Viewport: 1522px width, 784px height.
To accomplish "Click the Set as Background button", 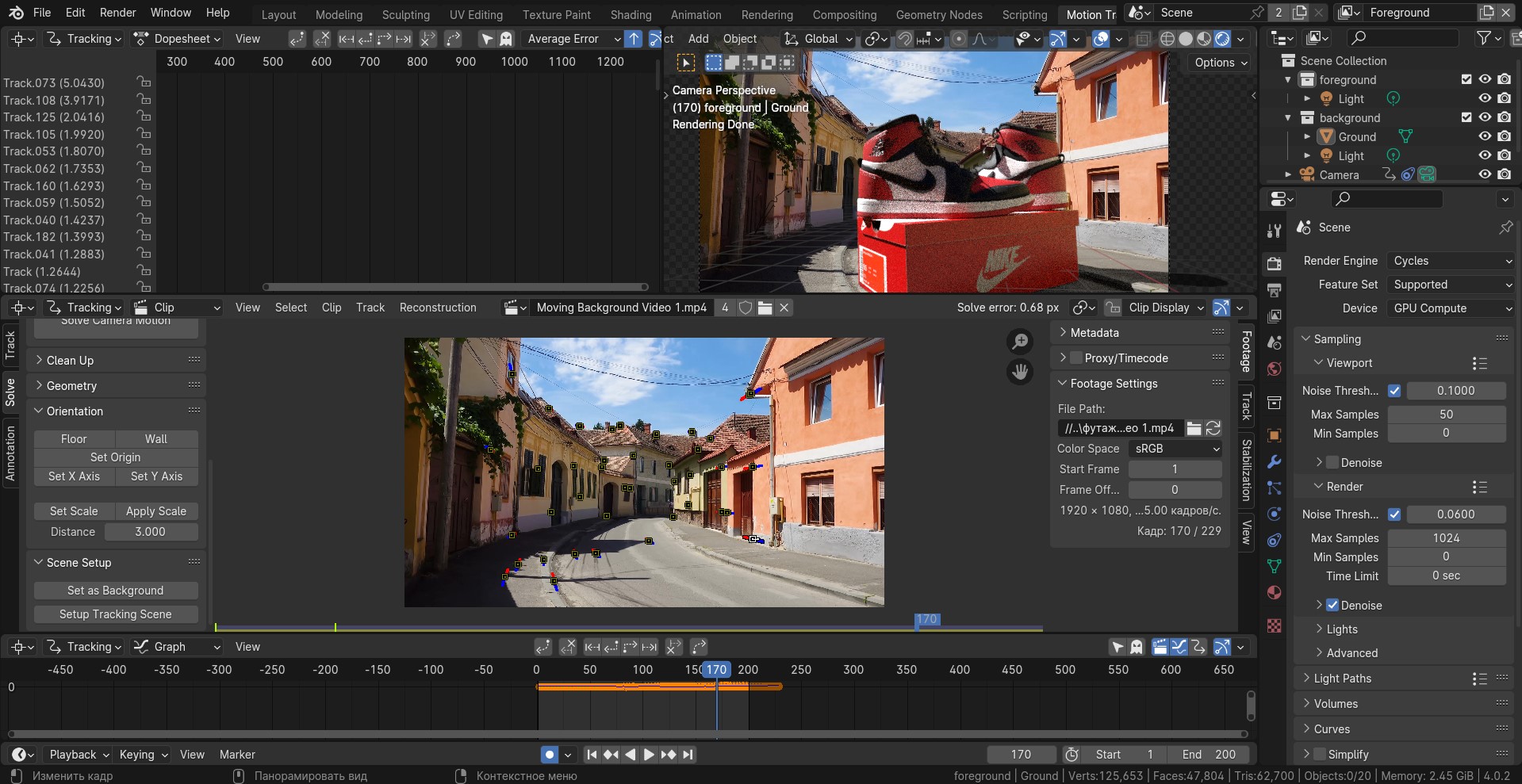I will [116, 591].
